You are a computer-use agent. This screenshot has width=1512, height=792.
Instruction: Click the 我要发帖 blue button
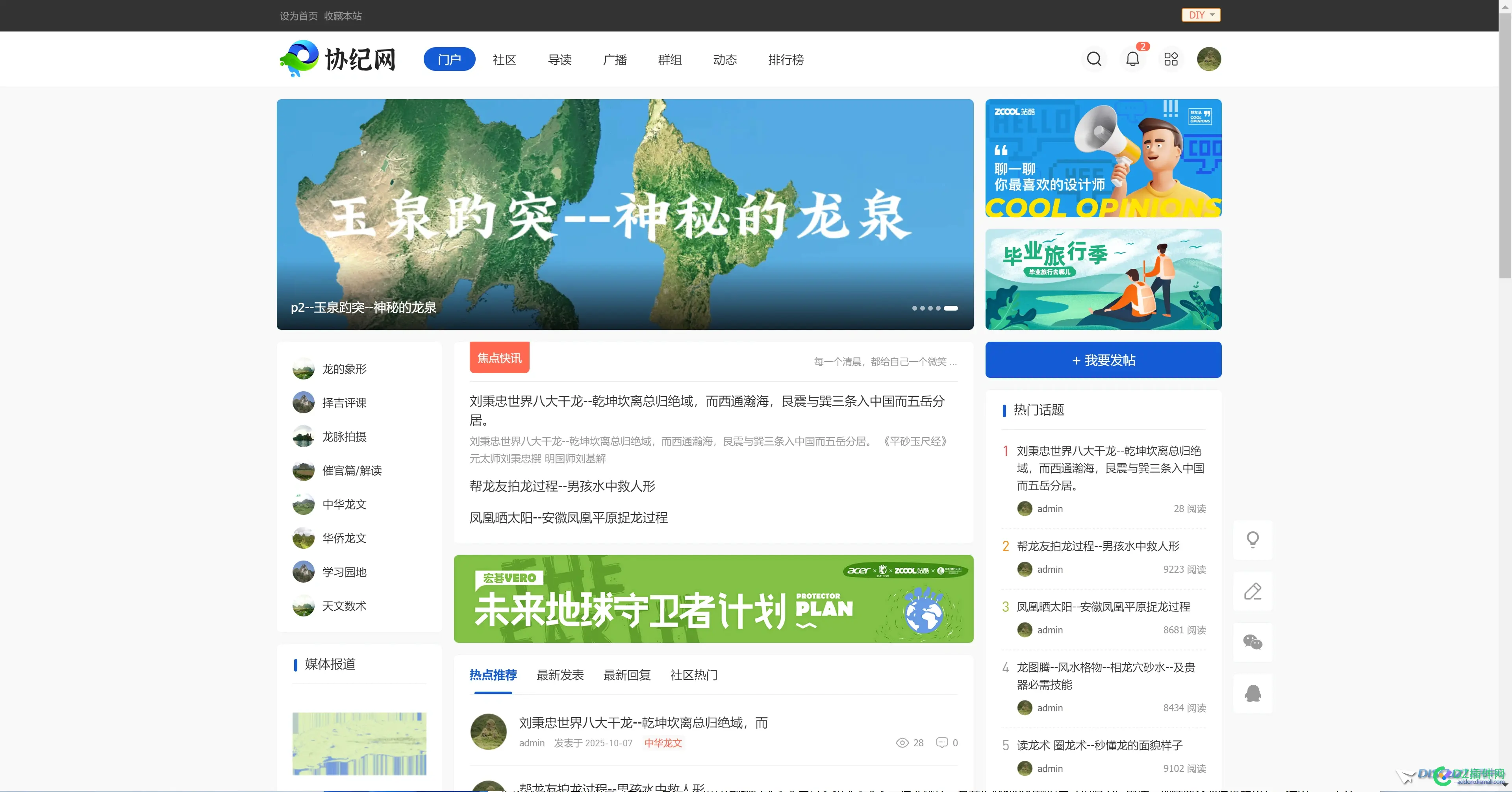[x=1103, y=360]
